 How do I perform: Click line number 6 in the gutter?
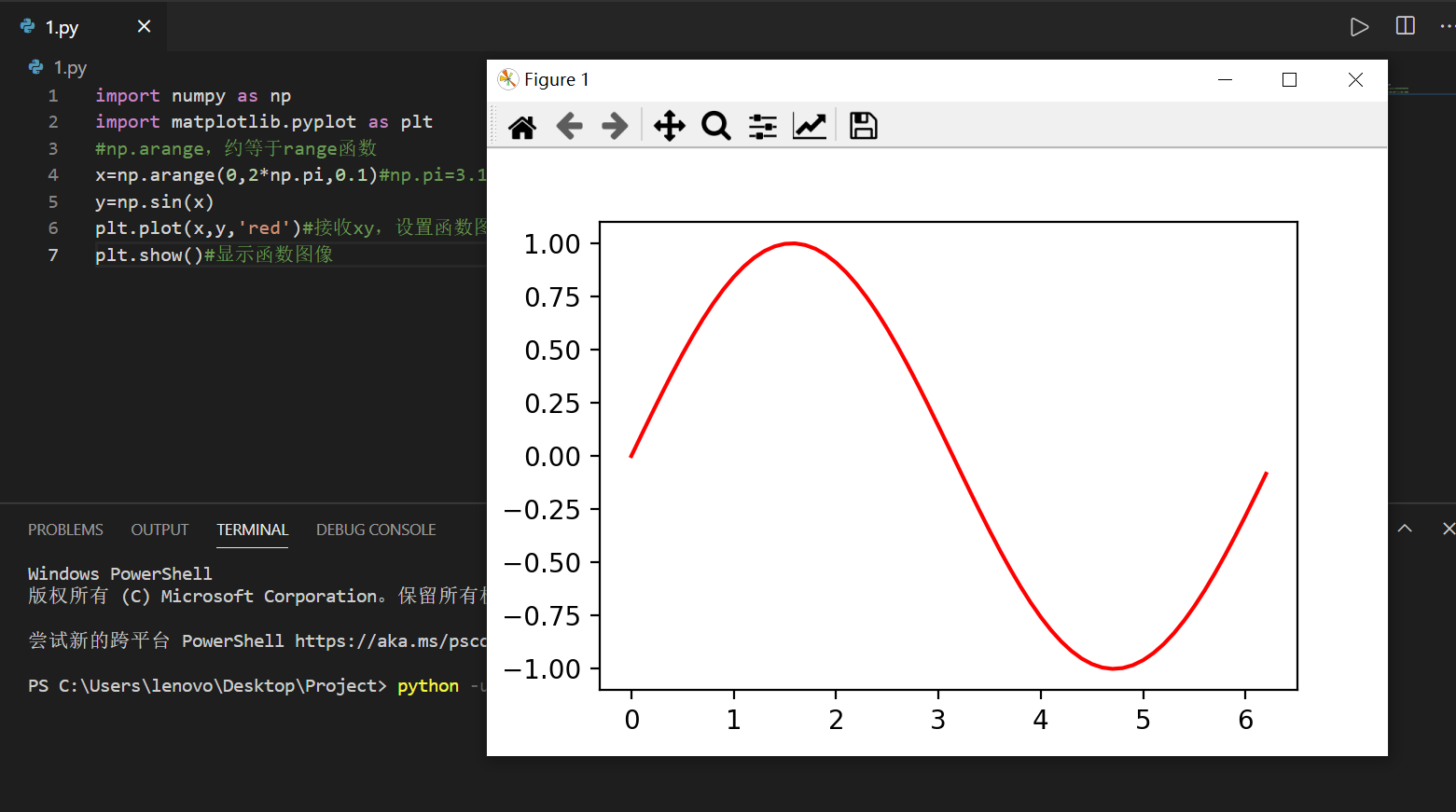(x=53, y=227)
